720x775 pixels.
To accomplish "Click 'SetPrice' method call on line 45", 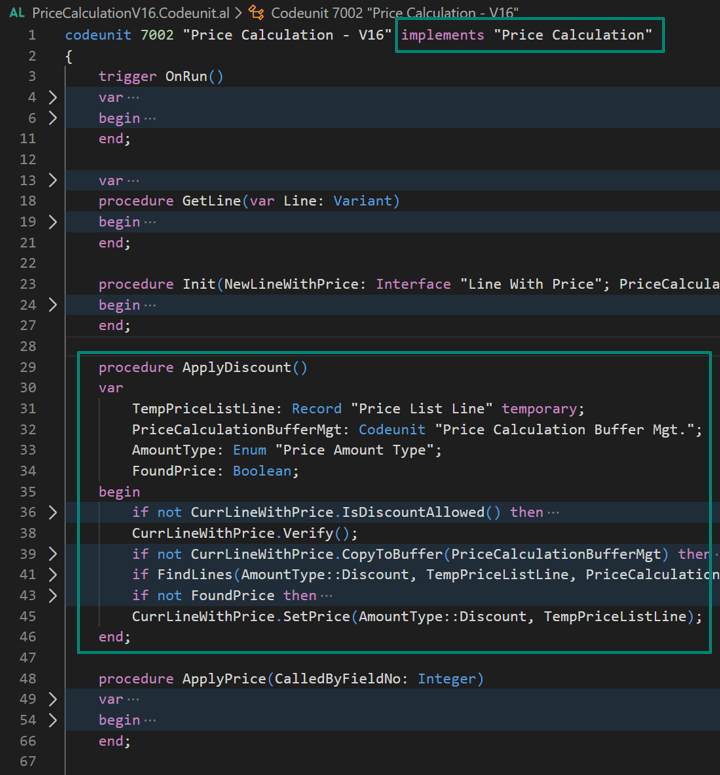I will (316, 616).
